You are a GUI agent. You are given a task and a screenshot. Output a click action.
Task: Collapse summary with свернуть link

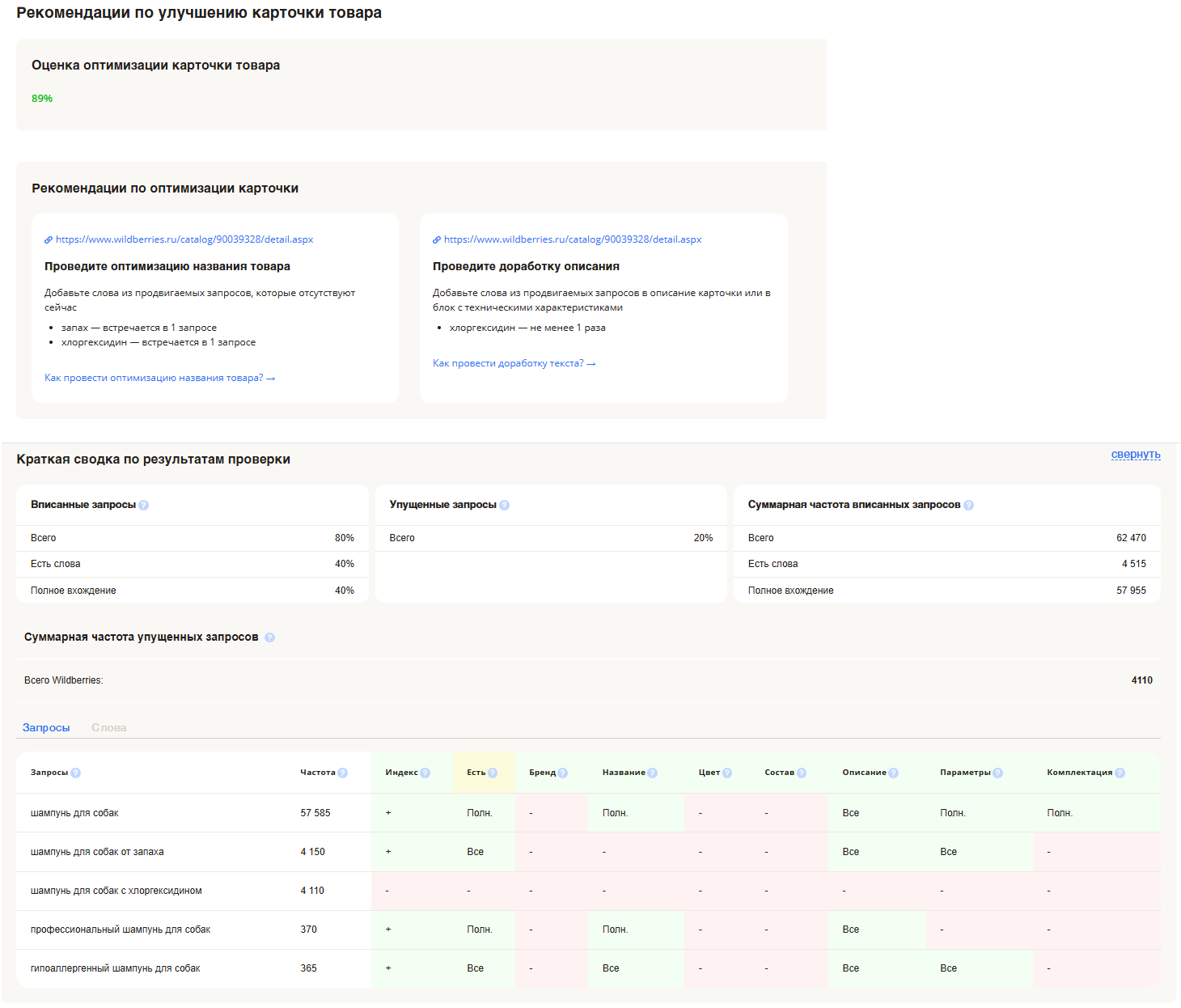tap(1136, 455)
